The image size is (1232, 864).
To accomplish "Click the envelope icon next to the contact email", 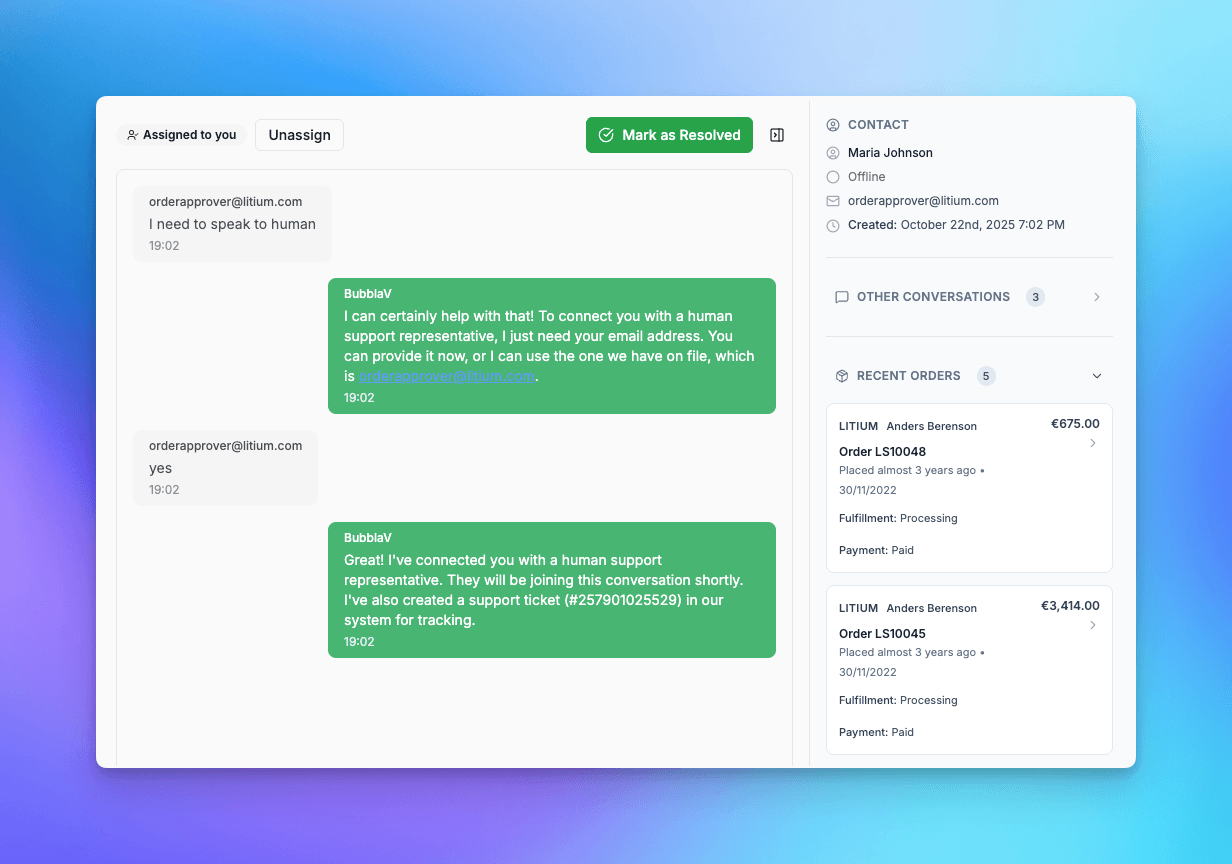I will pos(833,200).
